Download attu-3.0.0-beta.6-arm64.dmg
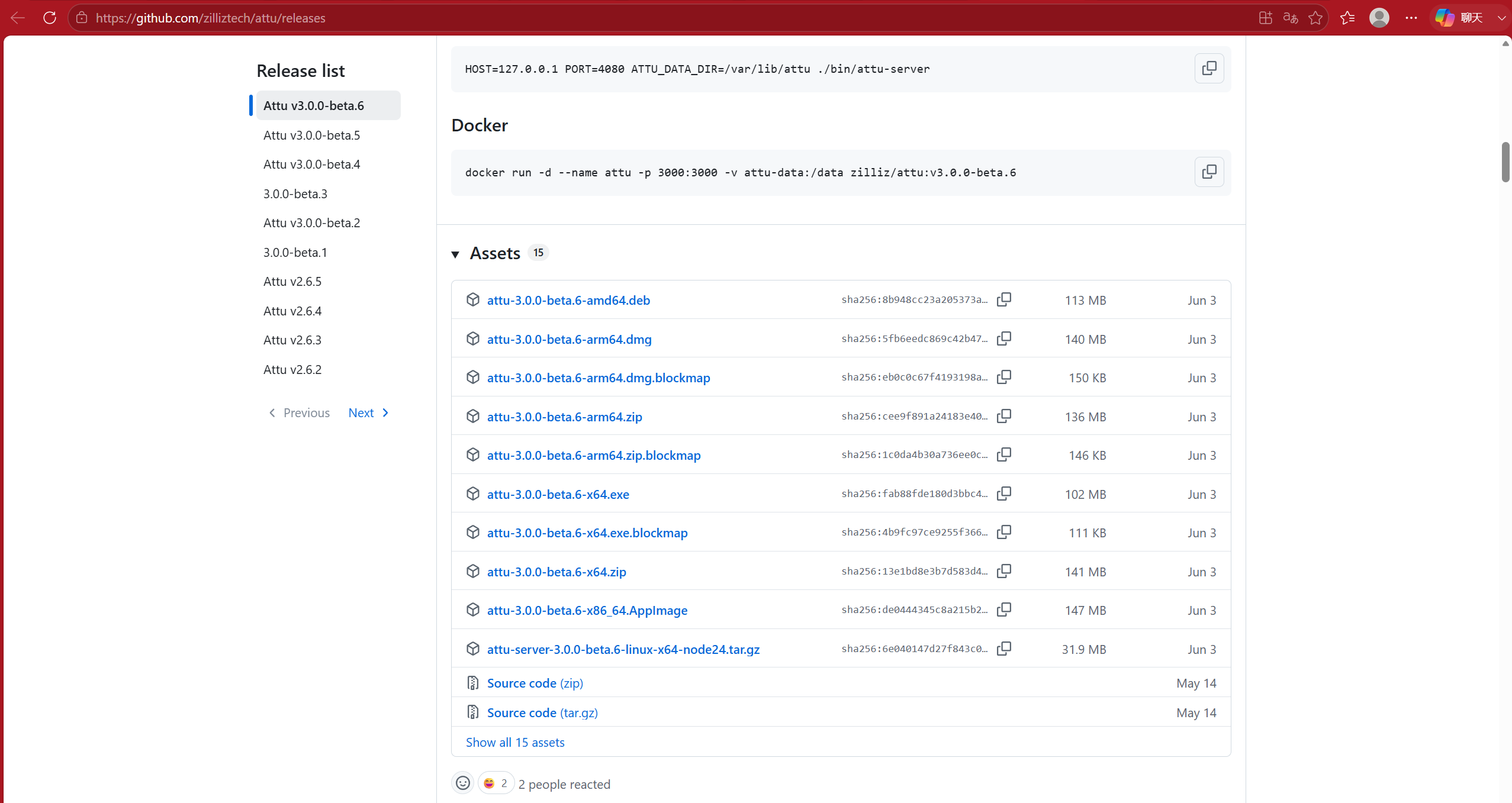 tap(569, 339)
